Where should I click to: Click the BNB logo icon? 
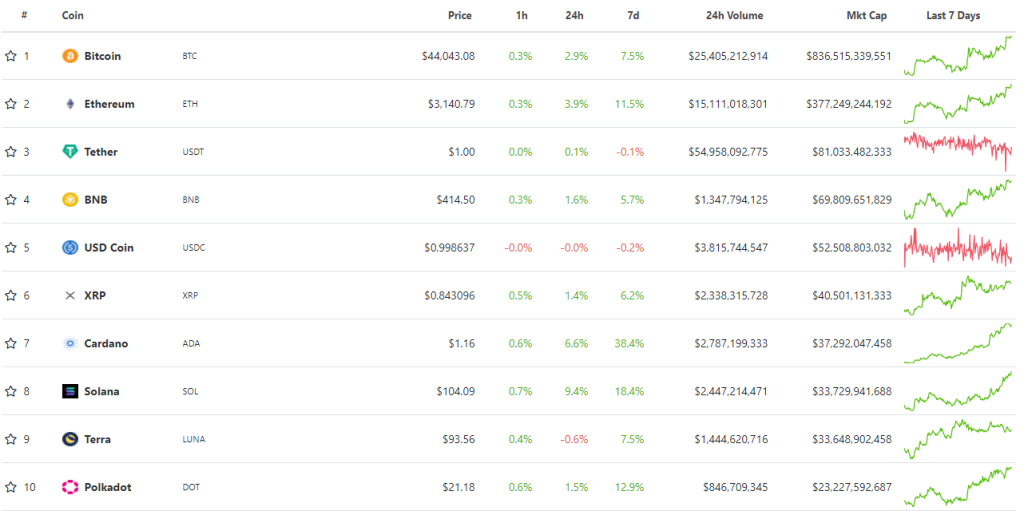pyautogui.click(x=70, y=200)
